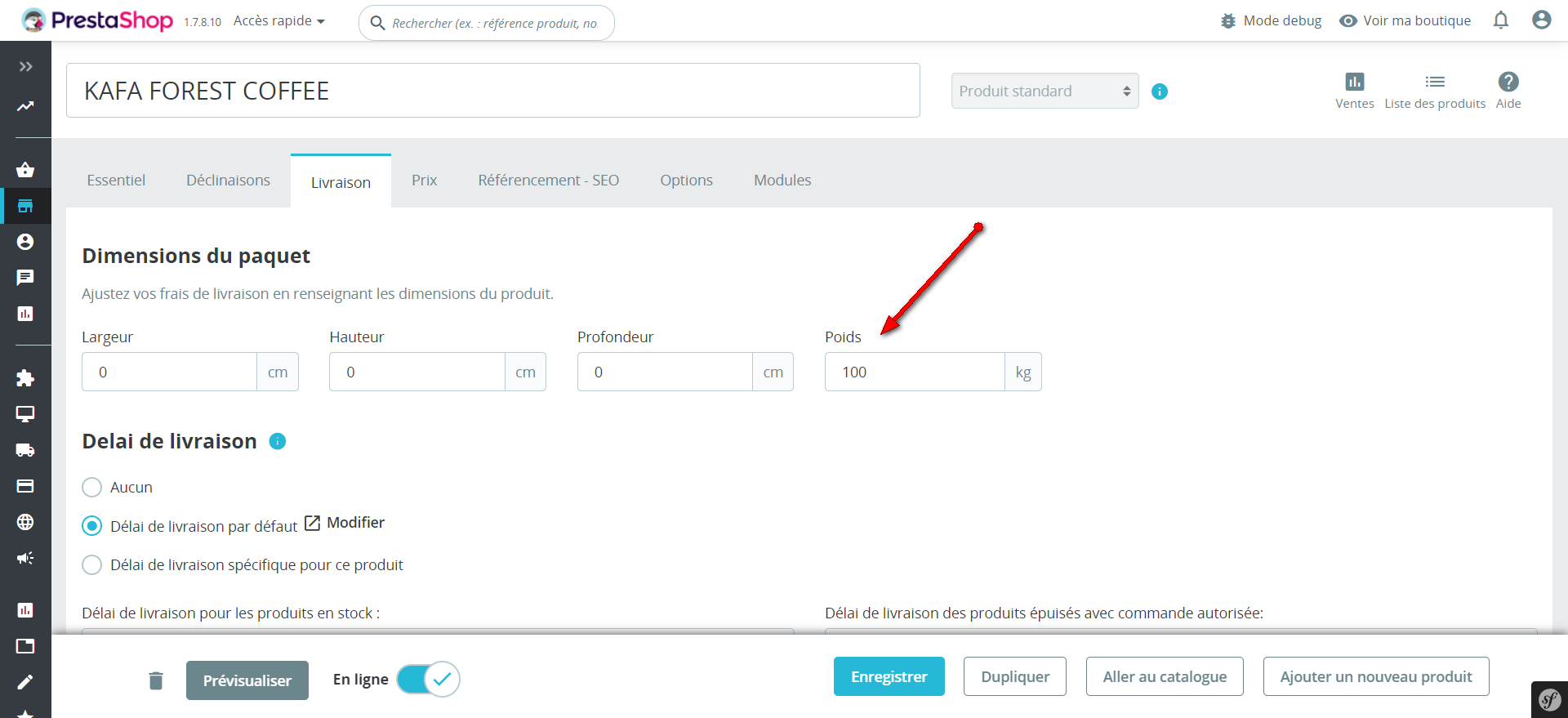Click the Mode debug bug indicator
This screenshot has width=1568, height=718.
1271,20
